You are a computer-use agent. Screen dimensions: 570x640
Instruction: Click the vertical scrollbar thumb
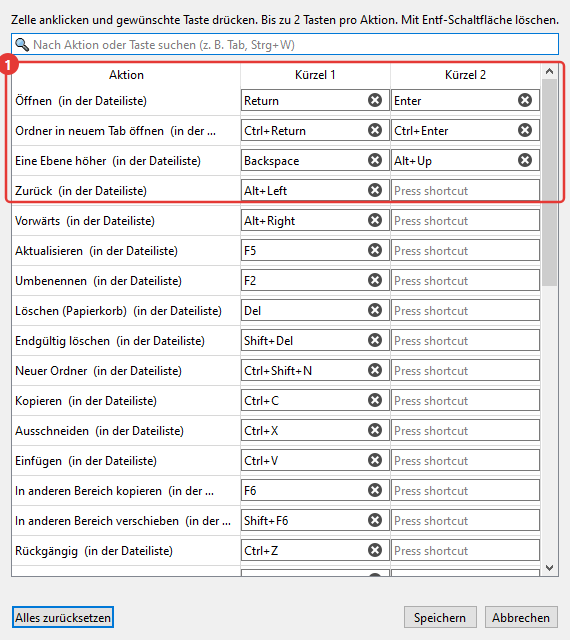coord(550,182)
